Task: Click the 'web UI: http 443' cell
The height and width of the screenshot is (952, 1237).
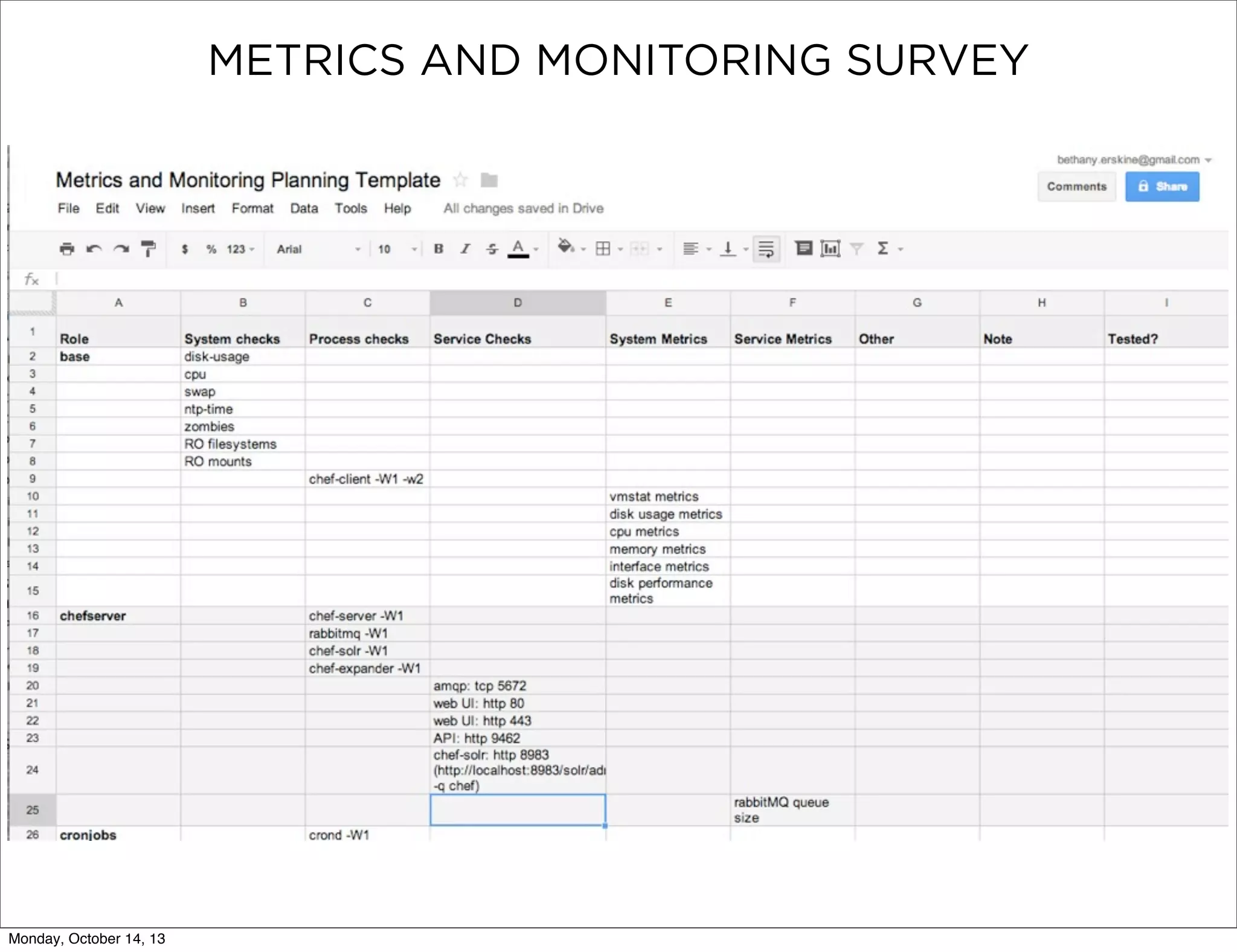Action: point(518,721)
